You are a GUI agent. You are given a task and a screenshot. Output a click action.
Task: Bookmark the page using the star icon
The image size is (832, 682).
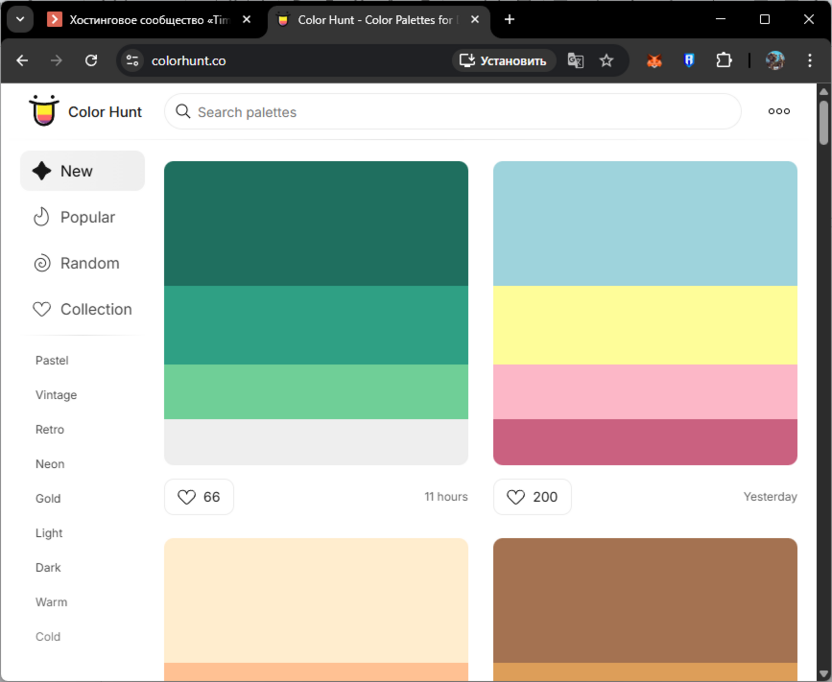pyautogui.click(x=607, y=61)
